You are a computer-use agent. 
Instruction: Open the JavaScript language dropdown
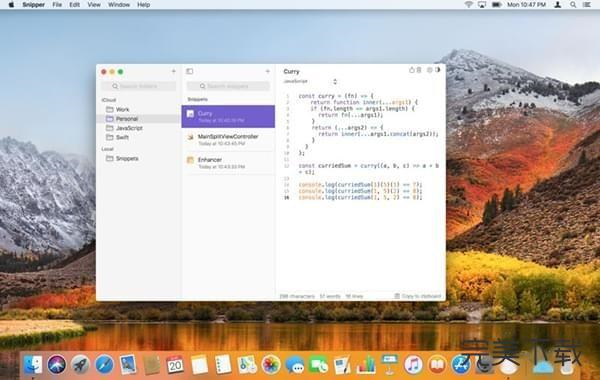pyautogui.click(x=310, y=82)
